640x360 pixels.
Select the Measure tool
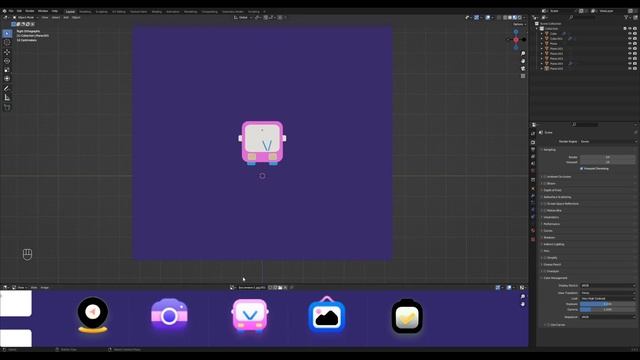(7, 98)
